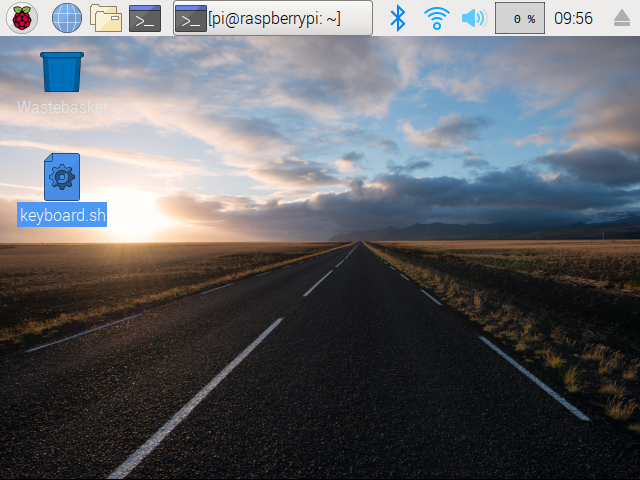Open the volume control speaker icon

[x=474, y=18]
